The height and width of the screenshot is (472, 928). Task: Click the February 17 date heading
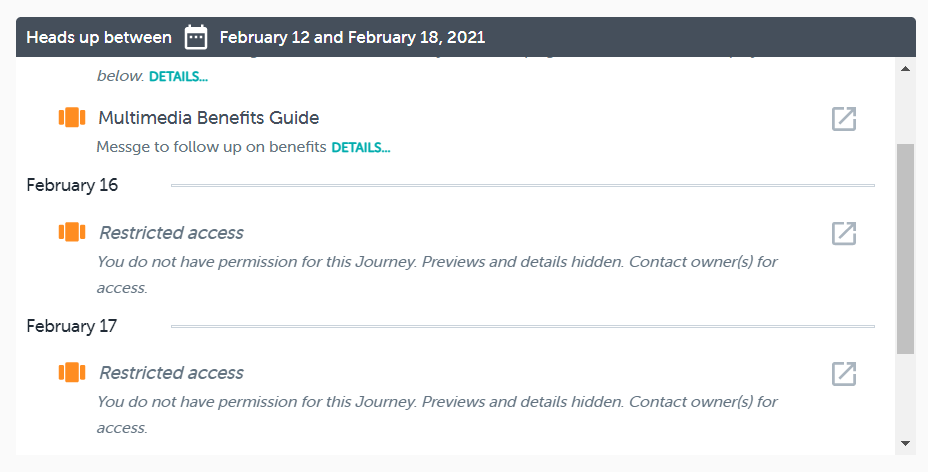tap(72, 326)
